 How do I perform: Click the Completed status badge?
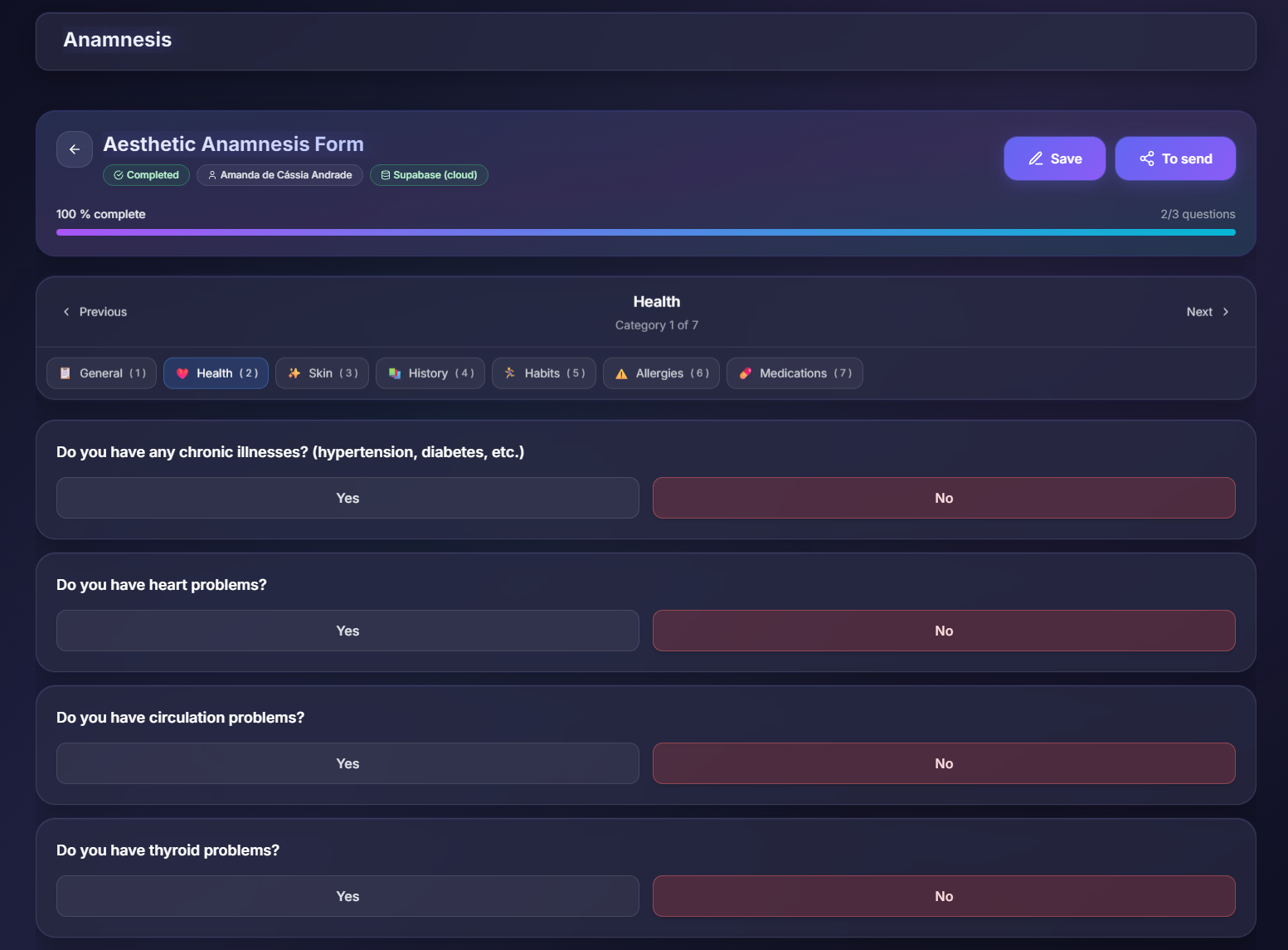coord(146,175)
